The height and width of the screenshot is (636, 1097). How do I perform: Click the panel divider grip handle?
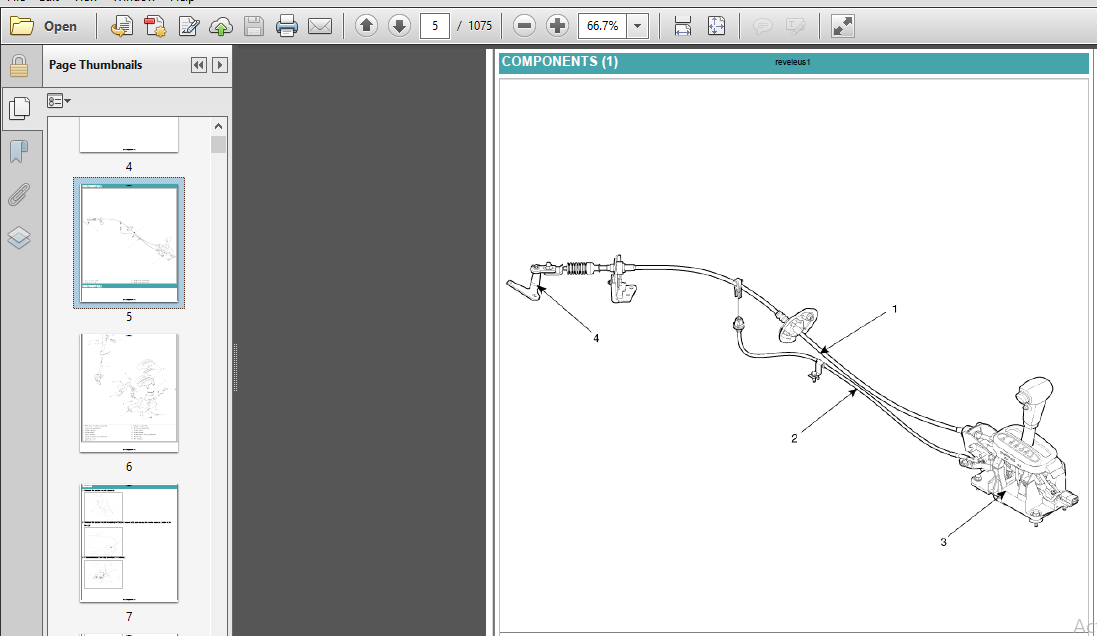[x=235, y=367]
